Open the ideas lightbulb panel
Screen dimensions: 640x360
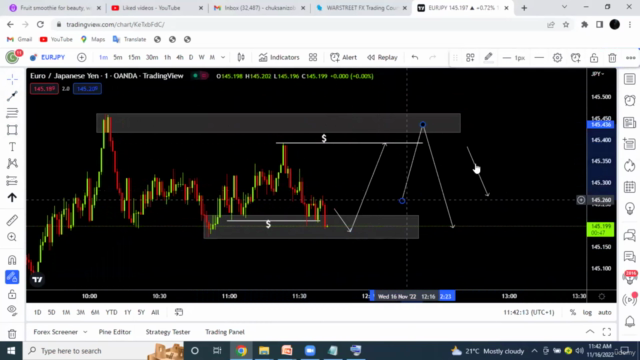pyautogui.click(x=630, y=209)
